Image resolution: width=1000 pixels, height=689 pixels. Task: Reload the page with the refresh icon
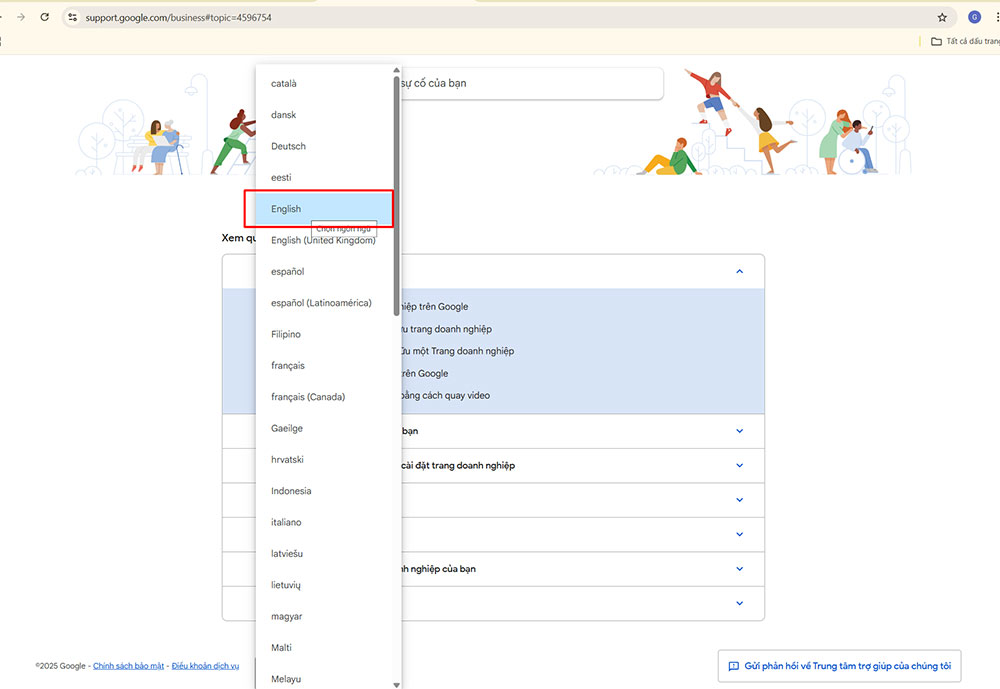coord(45,17)
